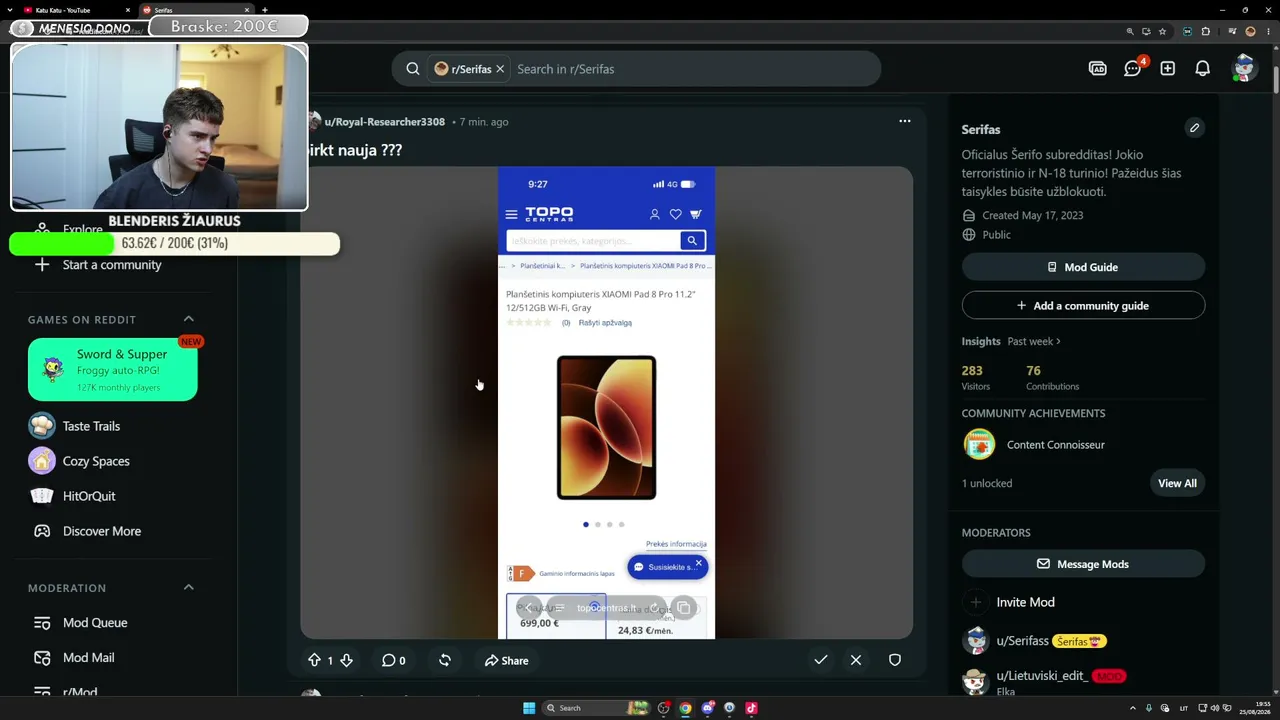Add a community guide
Viewport: 1280px width, 720px height.
tap(1083, 305)
